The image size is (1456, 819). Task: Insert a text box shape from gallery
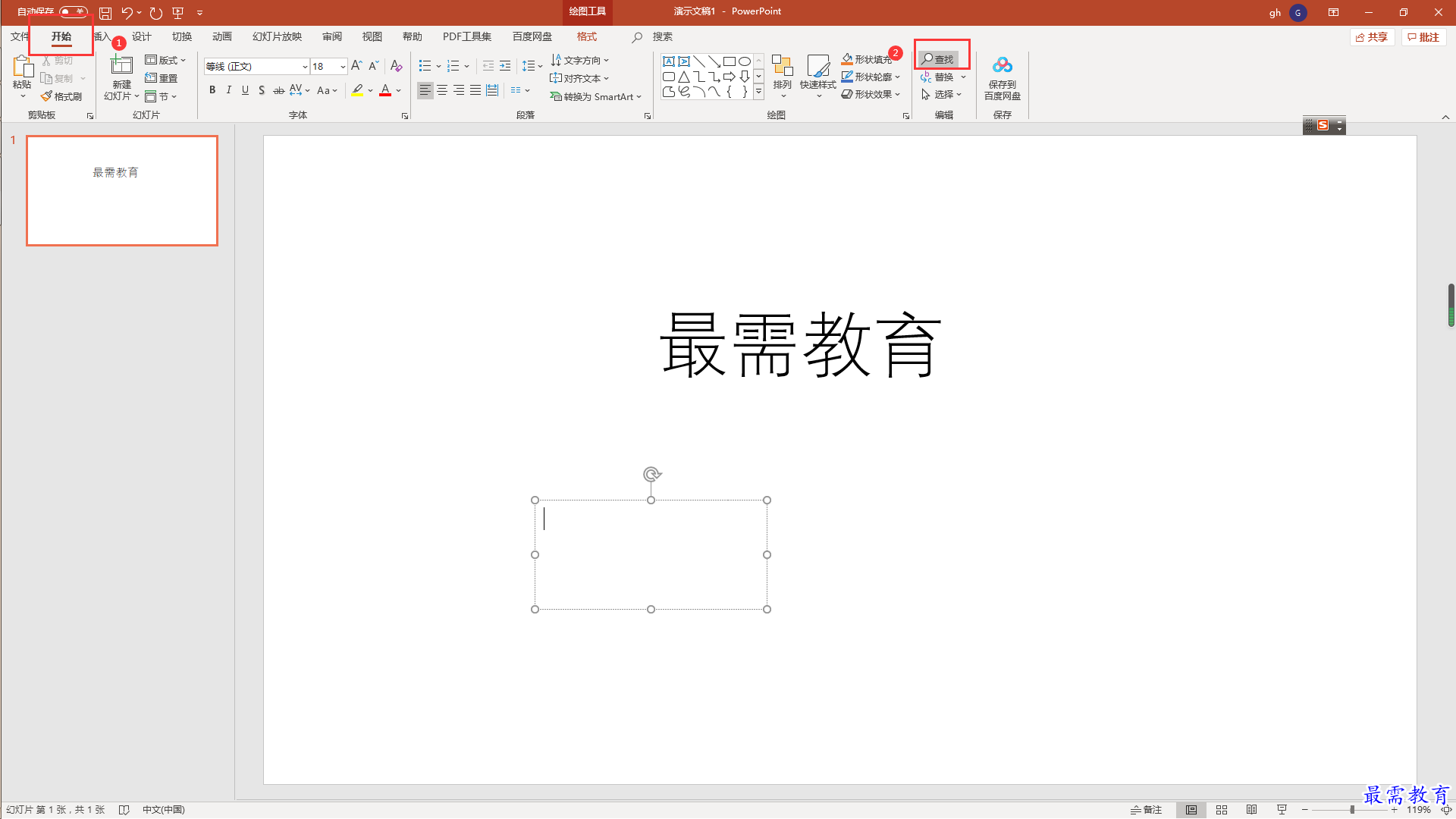tap(669, 61)
